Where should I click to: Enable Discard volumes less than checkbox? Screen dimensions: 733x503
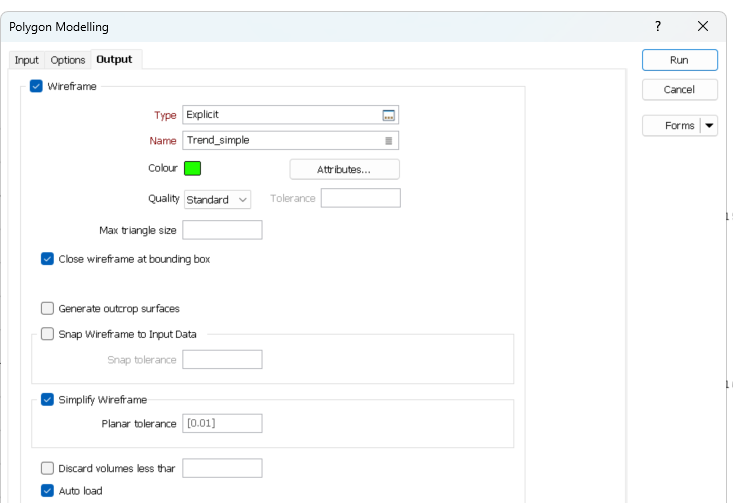[x=47, y=468]
